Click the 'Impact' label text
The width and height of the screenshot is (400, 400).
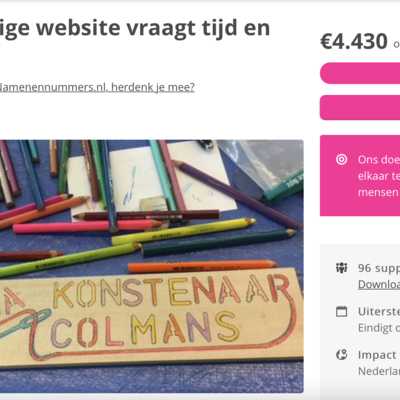pyautogui.click(x=377, y=355)
